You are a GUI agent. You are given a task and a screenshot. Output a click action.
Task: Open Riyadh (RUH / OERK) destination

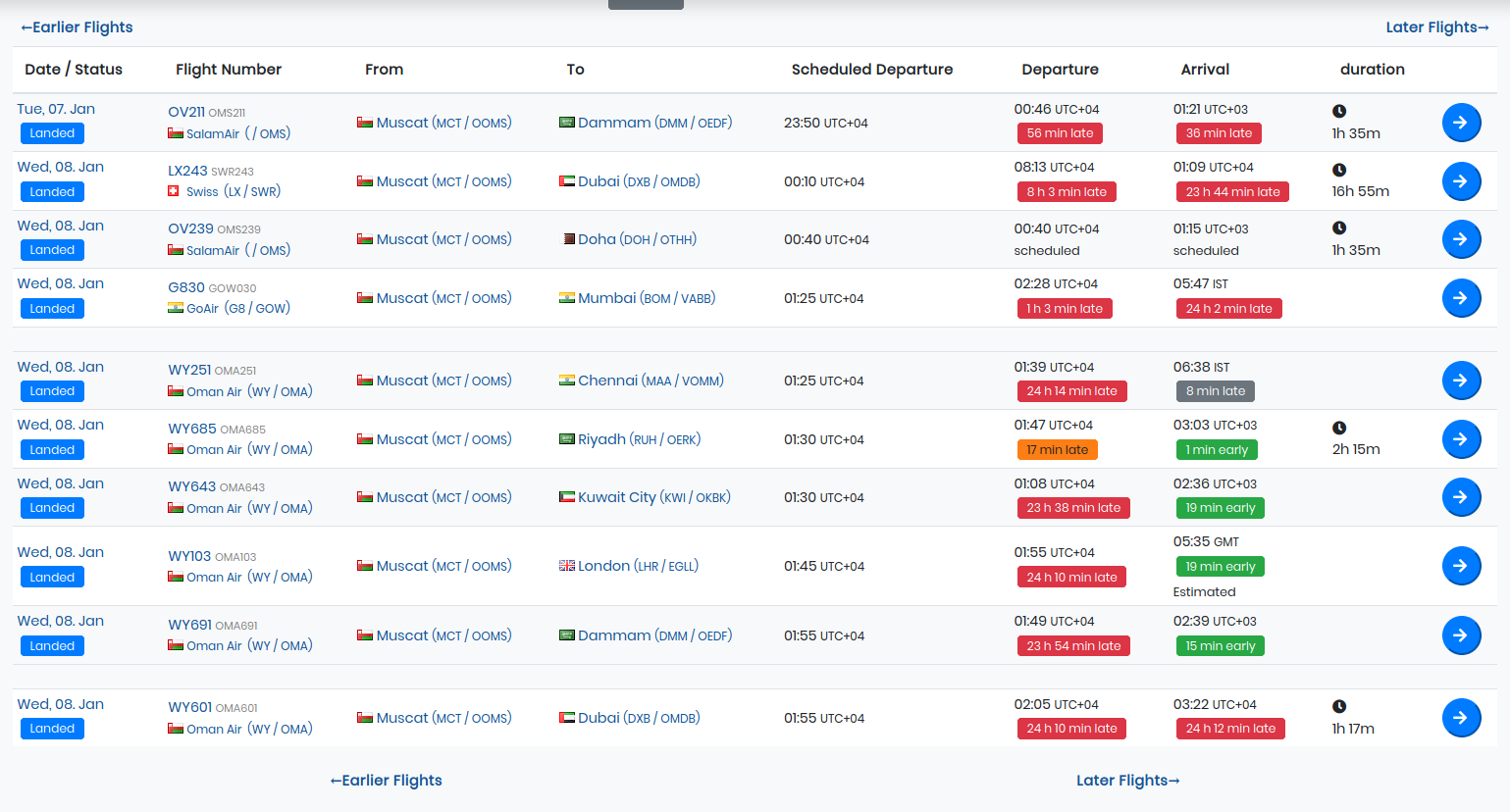[639, 439]
